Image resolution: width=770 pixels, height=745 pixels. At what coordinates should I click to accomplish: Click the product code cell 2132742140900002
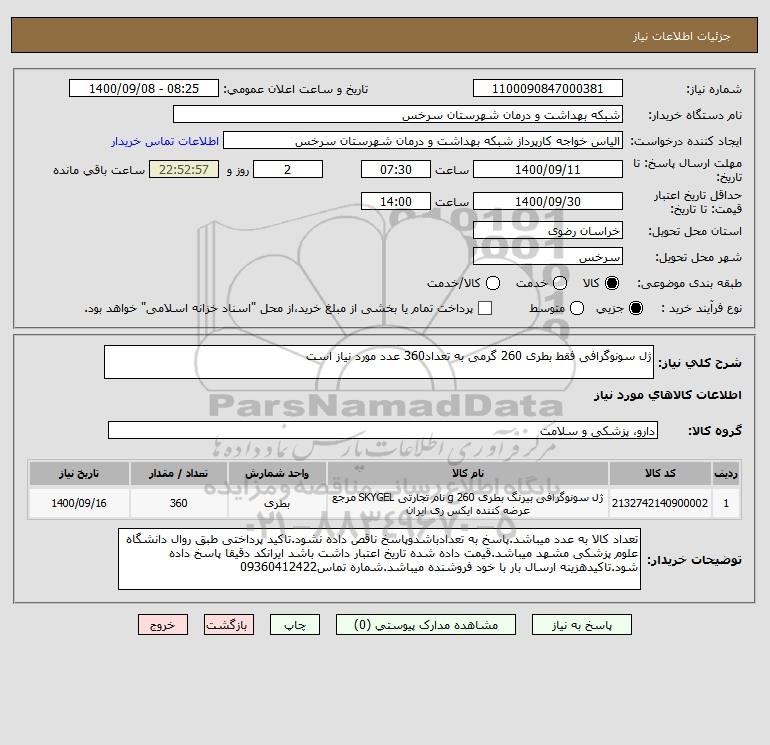click(660, 503)
